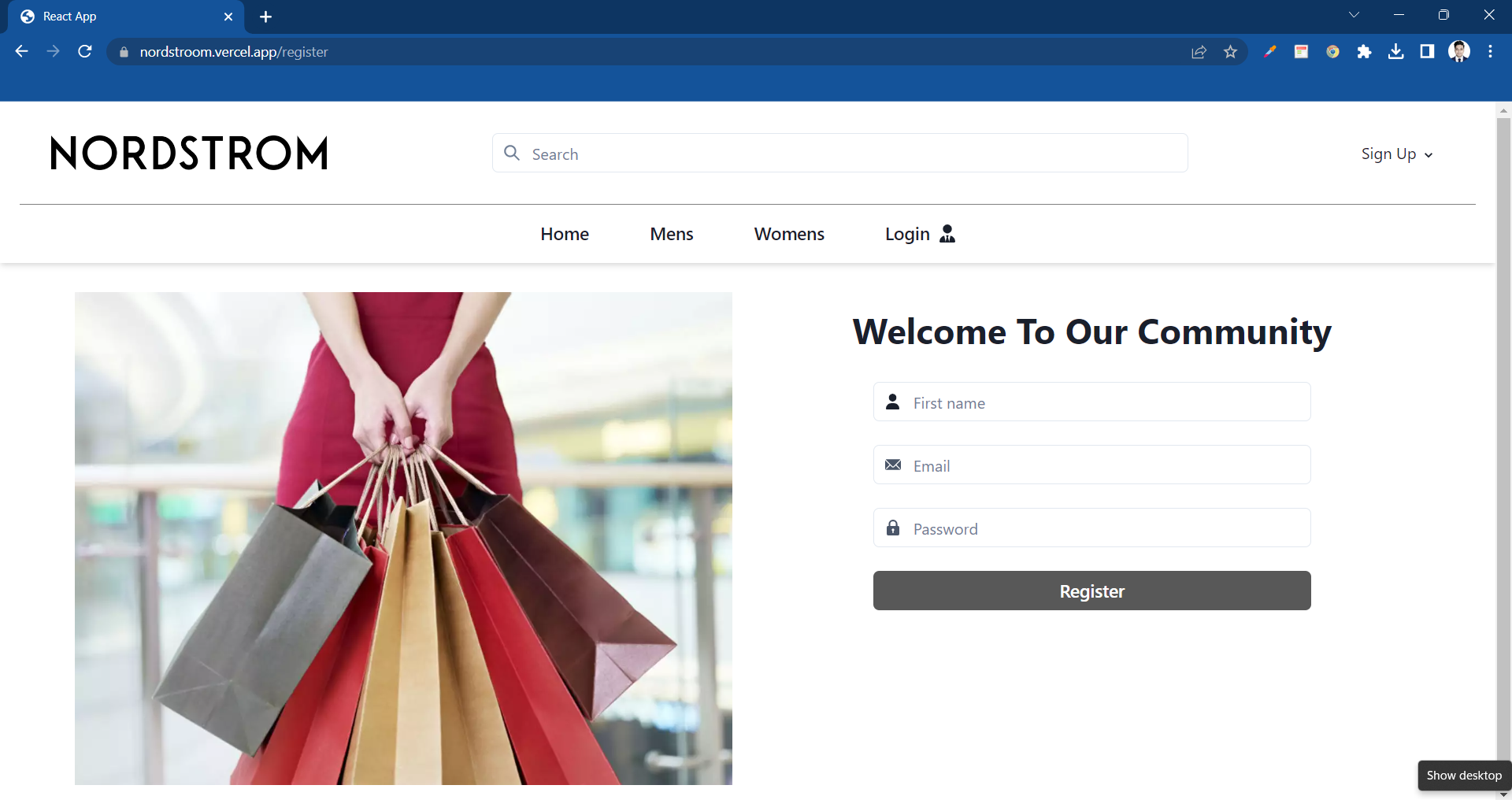
Task: Click the address bar URL
Action: [x=234, y=52]
